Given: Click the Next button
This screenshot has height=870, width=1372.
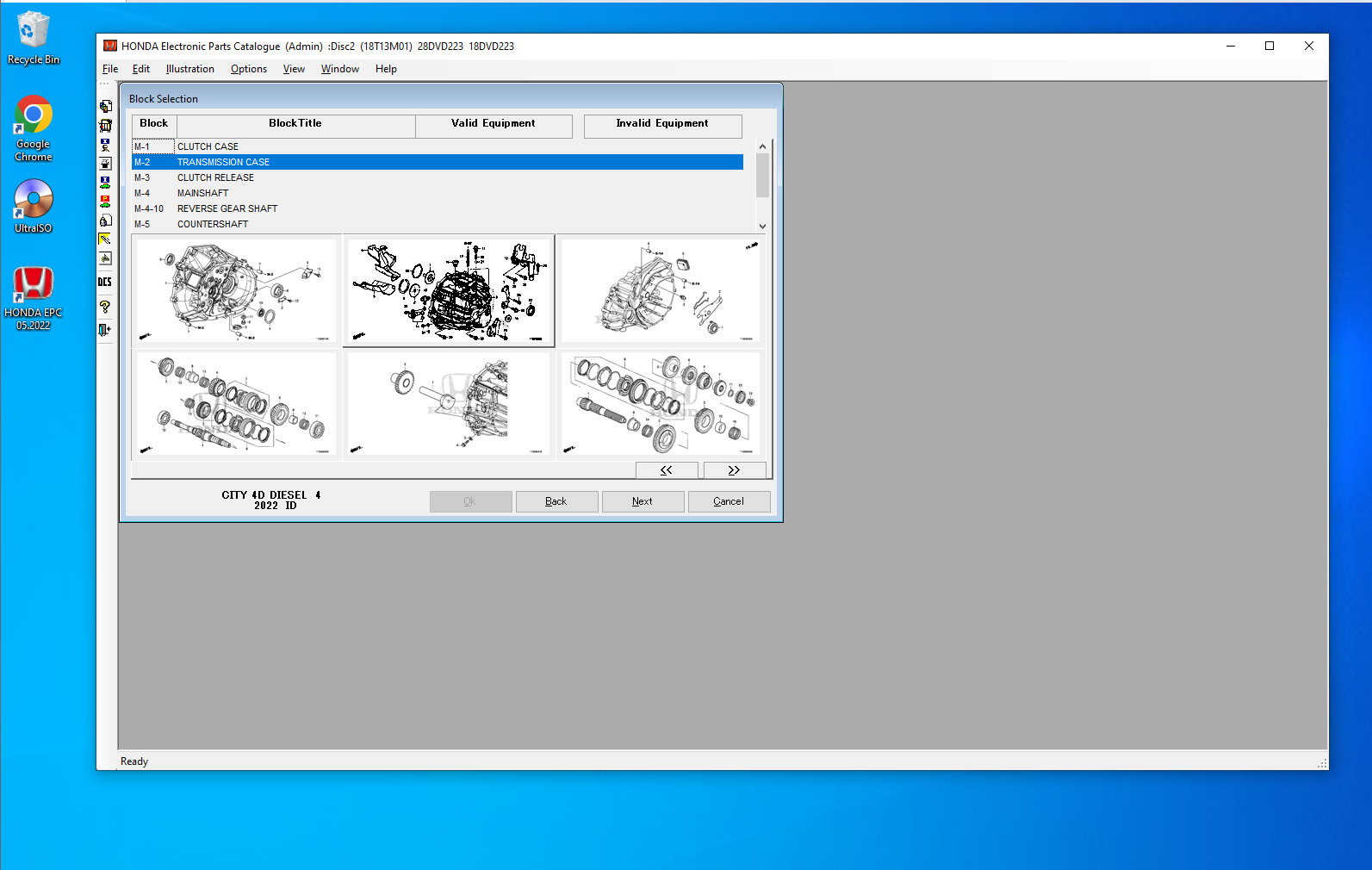Looking at the screenshot, I should pos(643,501).
